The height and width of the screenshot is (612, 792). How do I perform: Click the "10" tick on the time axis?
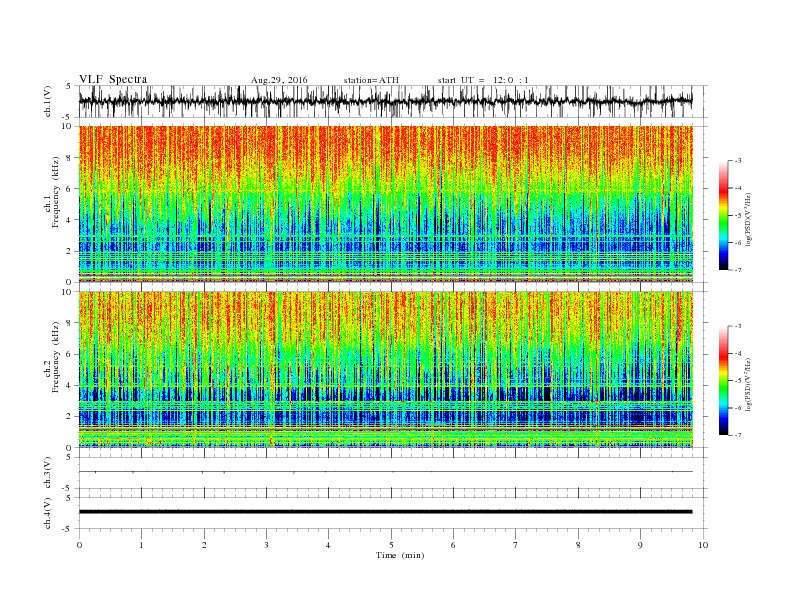pos(703,545)
